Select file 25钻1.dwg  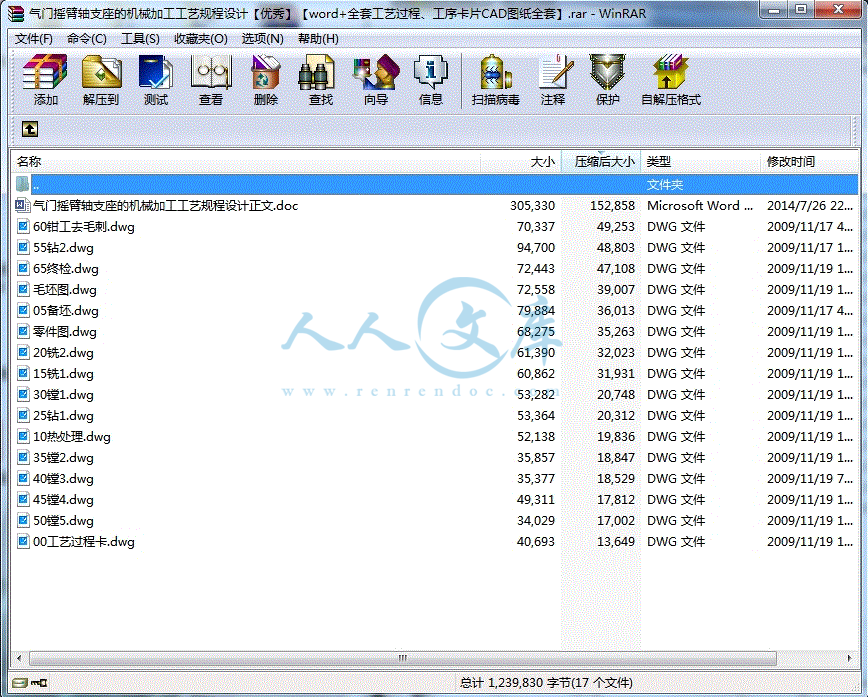coord(63,416)
